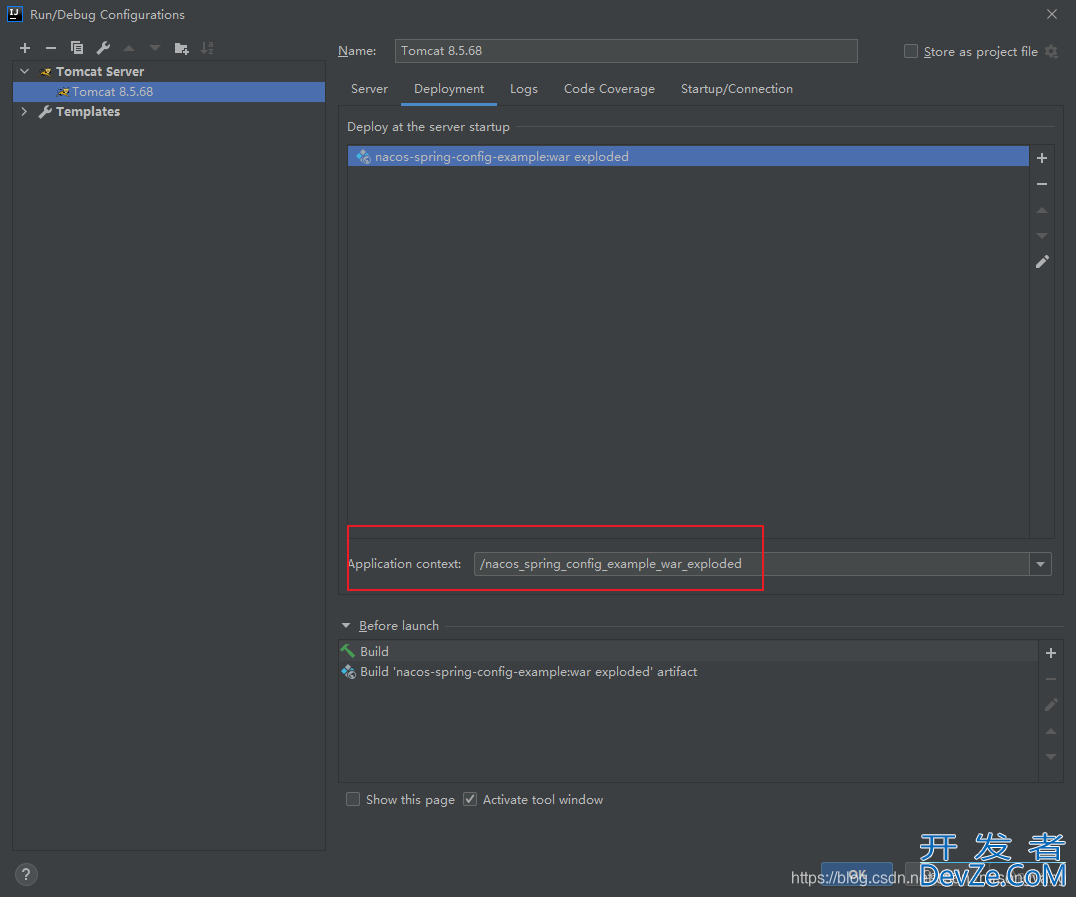Image resolution: width=1076 pixels, height=897 pixels.
Task: Disable Activate tool window checkbox
Action: click(470, 799)
